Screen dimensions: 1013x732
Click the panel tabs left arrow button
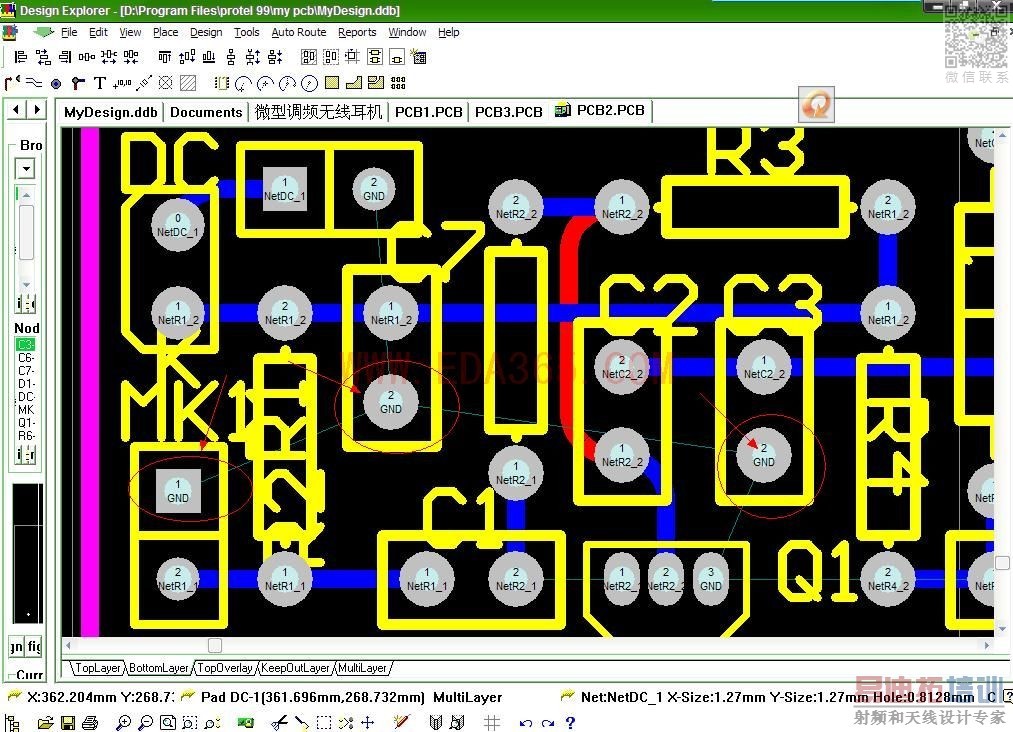[16, 109]
